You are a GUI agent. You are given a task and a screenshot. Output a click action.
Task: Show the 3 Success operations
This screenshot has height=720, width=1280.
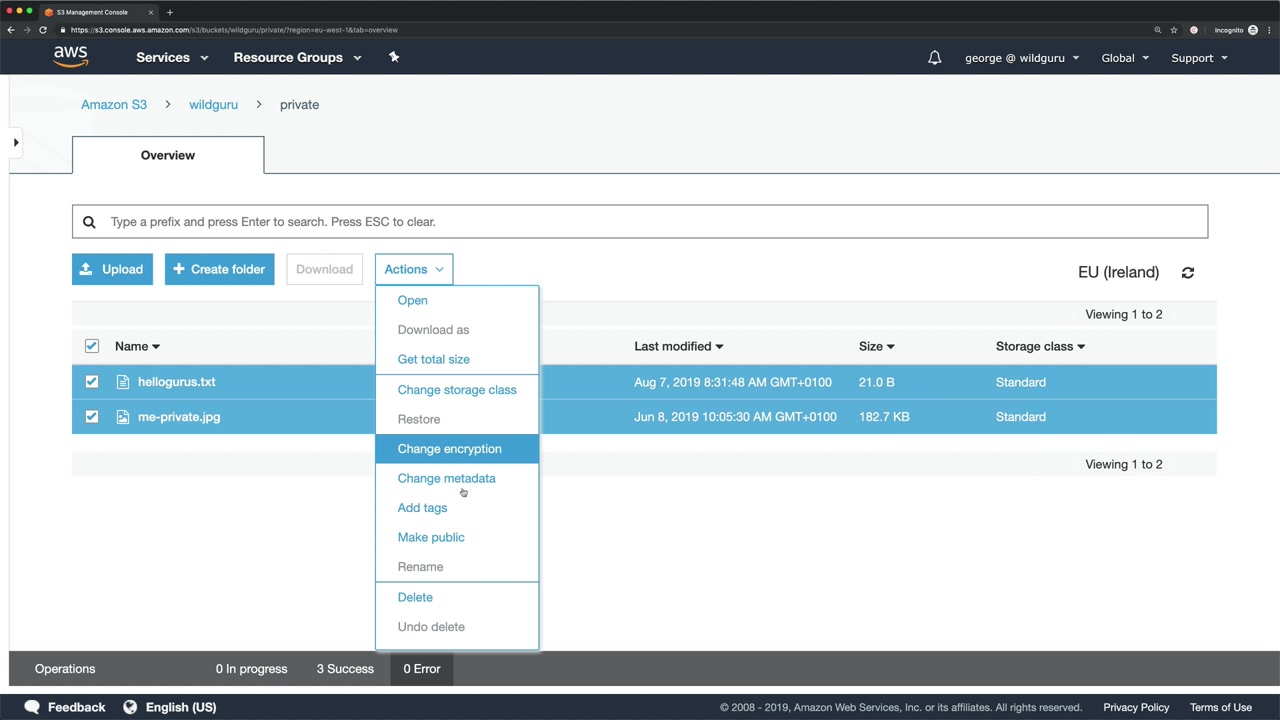click(x=345, y=669)
